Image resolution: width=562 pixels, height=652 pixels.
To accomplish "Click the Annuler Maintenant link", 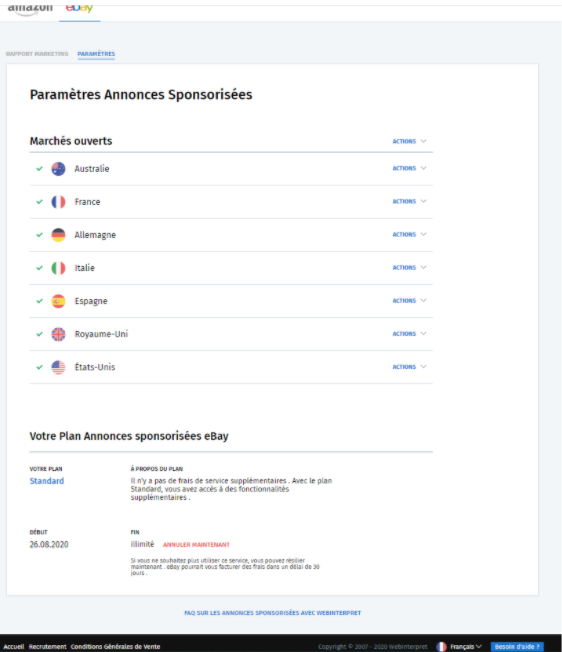I will tap(196, 545).
